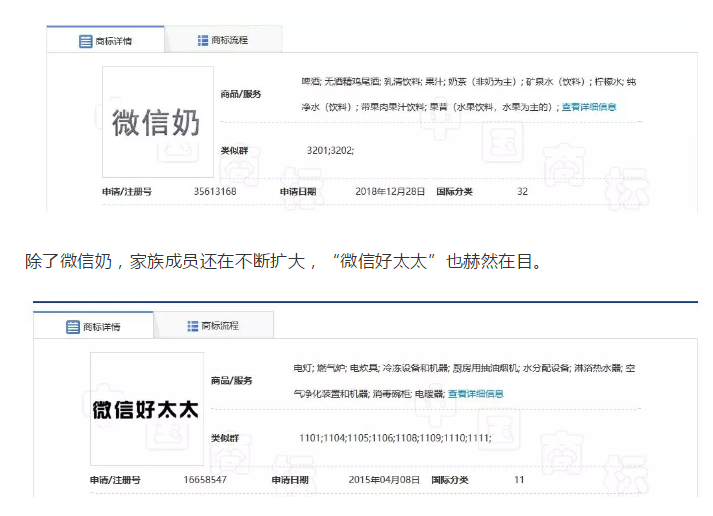This screenshot has width=713, height=516.
Task: Select international class value 11
Action: pyautogui.click(x=519, y=480)
